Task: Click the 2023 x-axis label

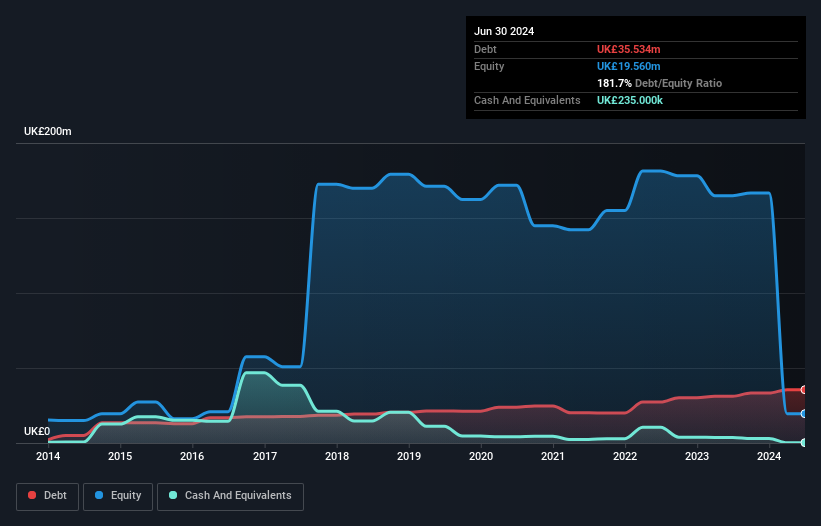Action: coord(697,456)
